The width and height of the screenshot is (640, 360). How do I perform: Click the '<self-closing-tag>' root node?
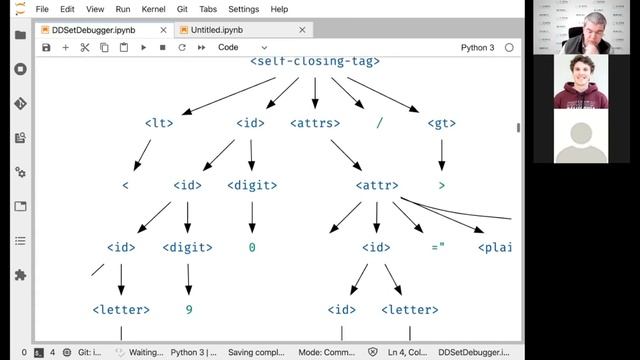[x=315, y=61]
